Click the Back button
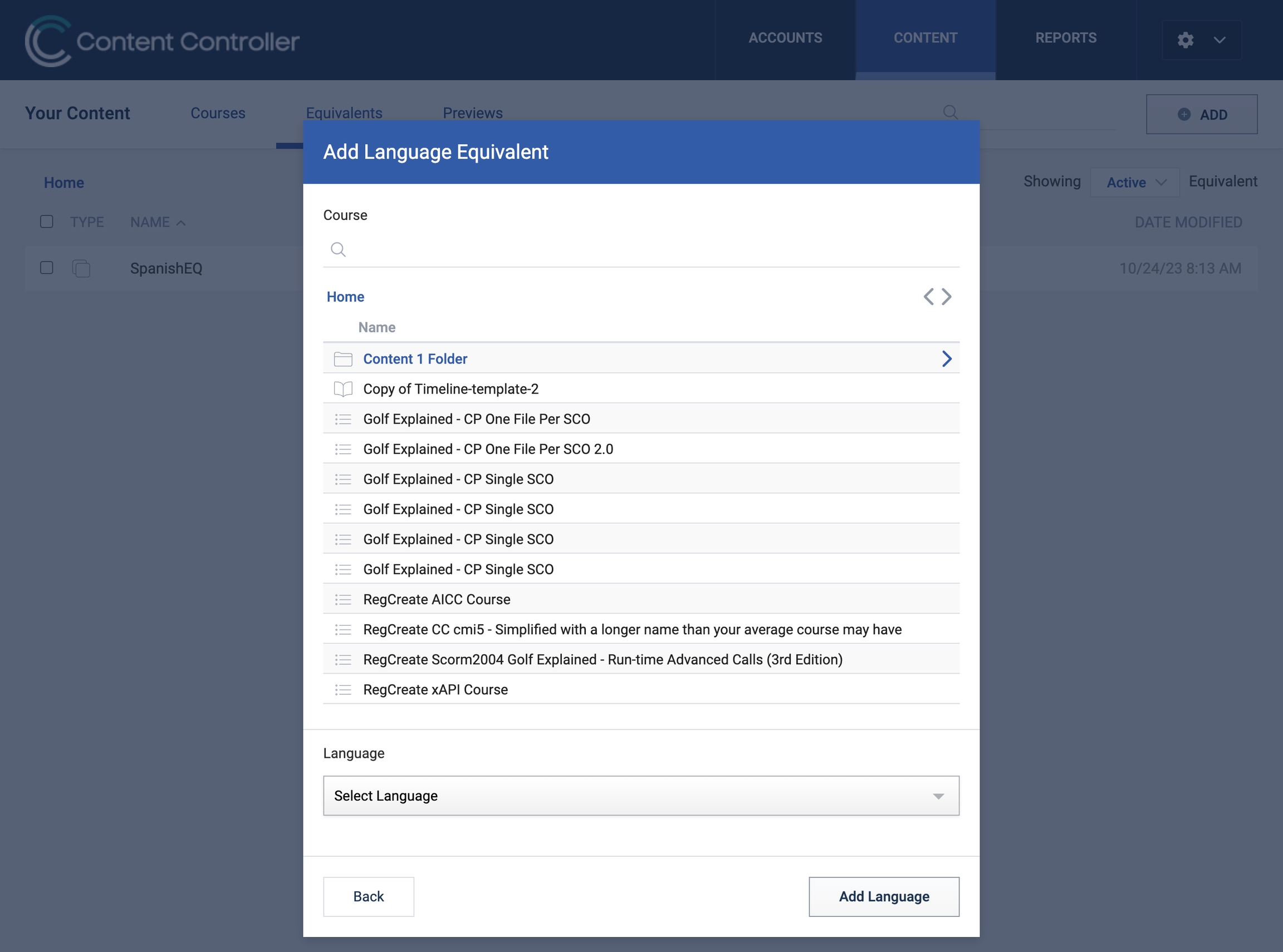Viewport: 1283px width, 952px height. click(x=368, y=897)
